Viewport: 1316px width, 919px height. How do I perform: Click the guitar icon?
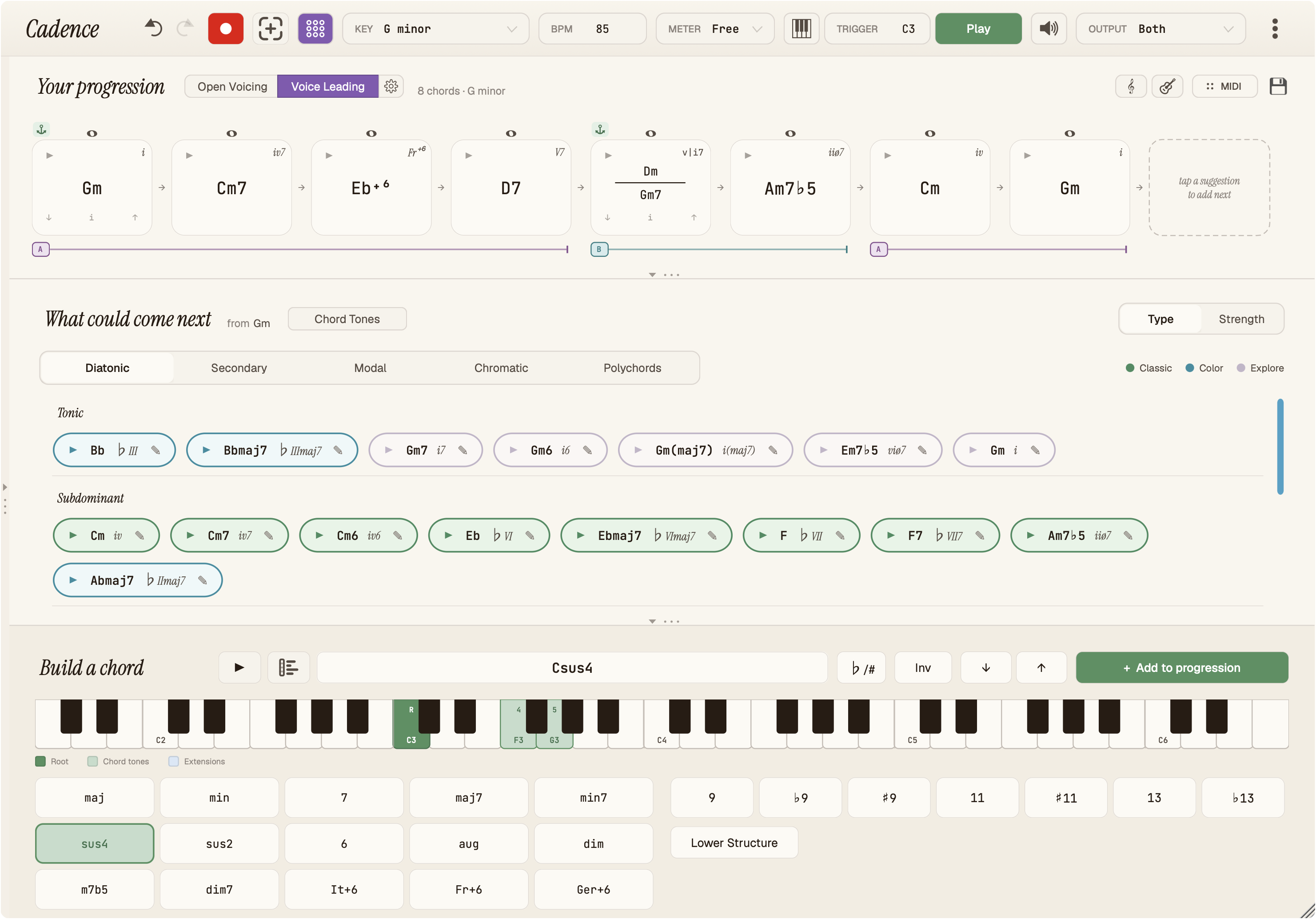tap(1167, 87)
